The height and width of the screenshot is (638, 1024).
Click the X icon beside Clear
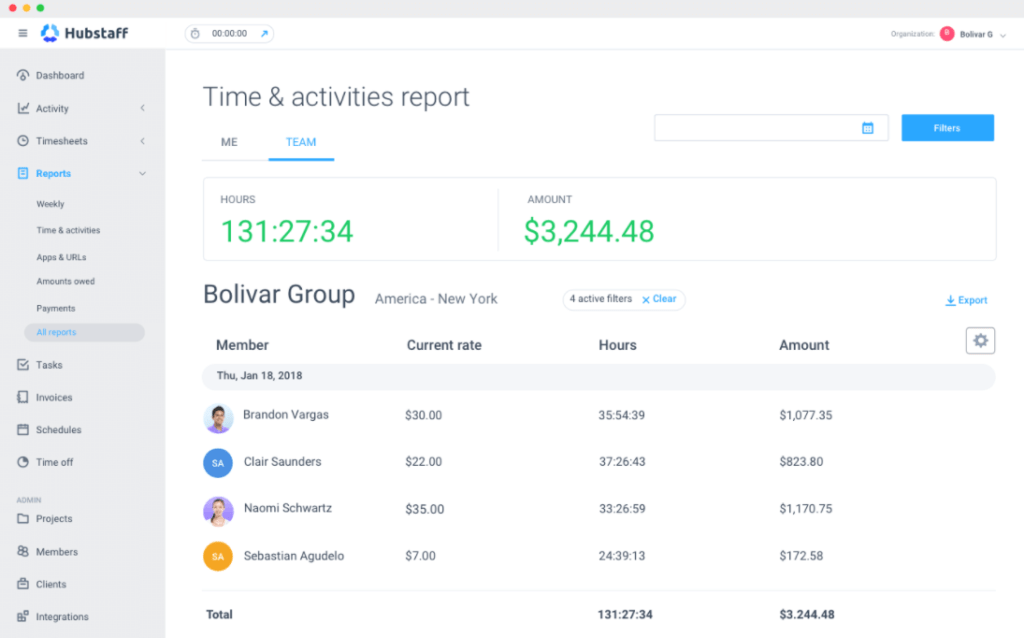[646, 300]
